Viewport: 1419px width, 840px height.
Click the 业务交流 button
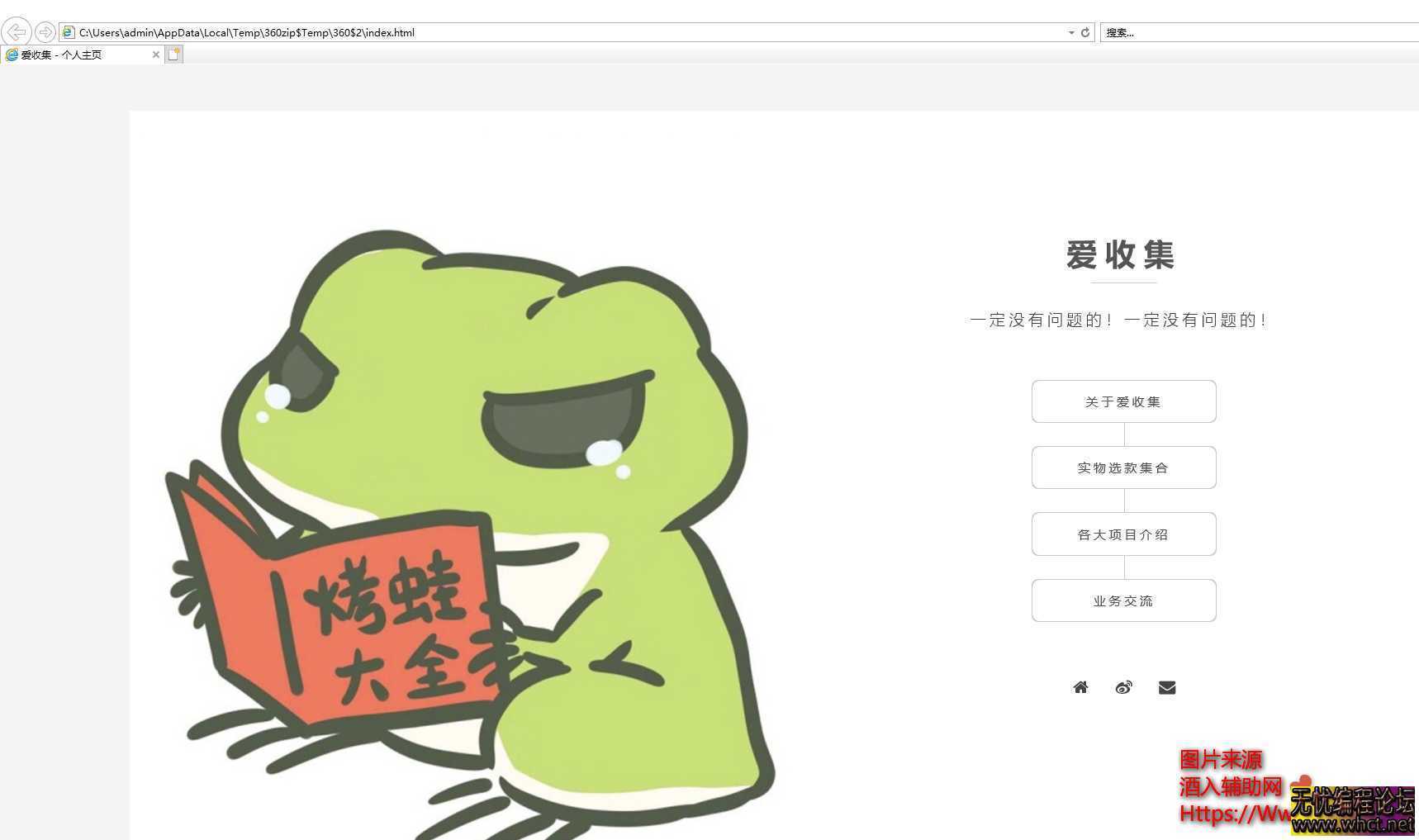[1123, 600]
